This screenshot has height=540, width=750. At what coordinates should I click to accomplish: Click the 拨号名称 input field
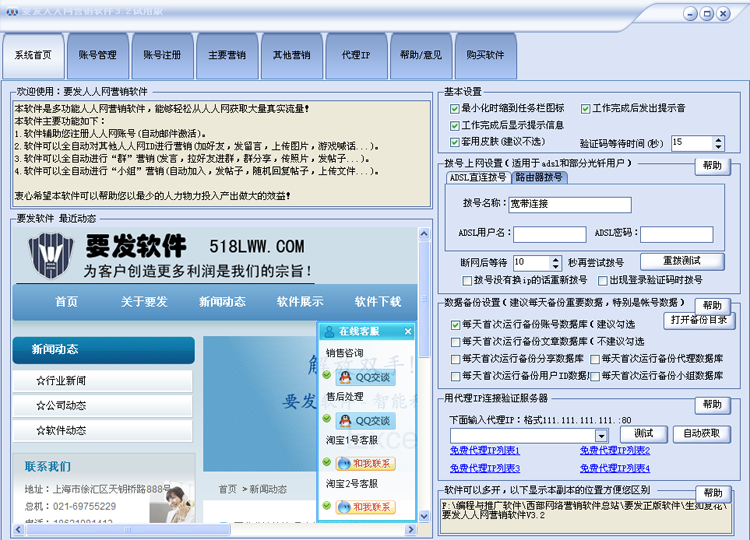point(570,205)
